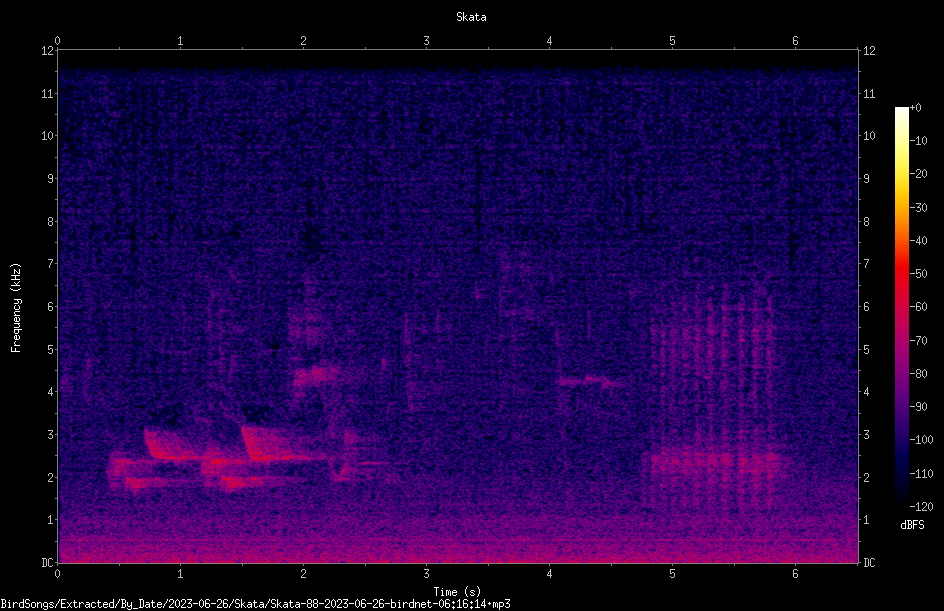The image size is (944, 611).
Task: Click the "Skata" spectrogram title
Action: (x=471, y=17)
